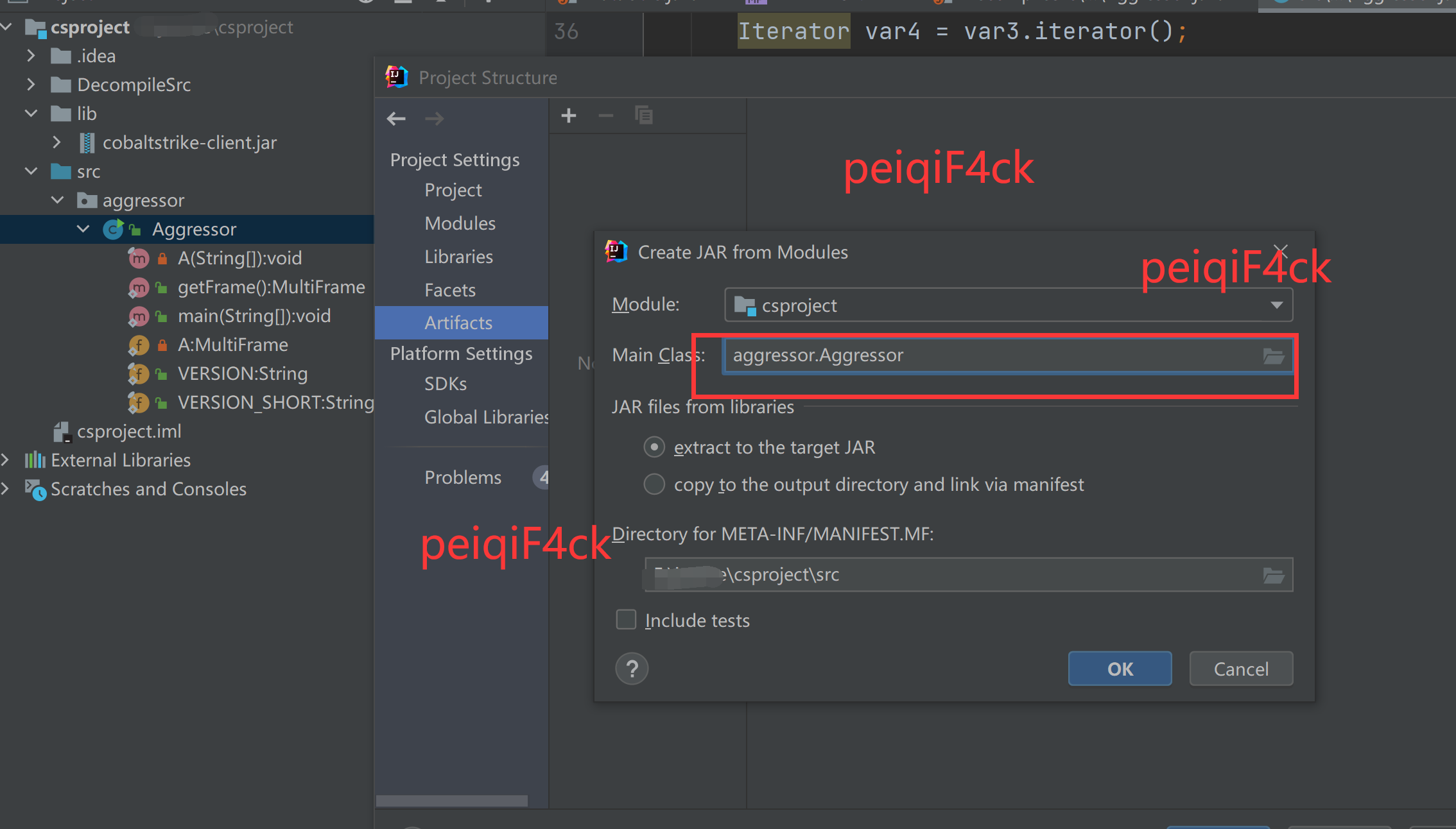
Task: Click the forward arrow in Project Structure
Action: pos(434,118)
